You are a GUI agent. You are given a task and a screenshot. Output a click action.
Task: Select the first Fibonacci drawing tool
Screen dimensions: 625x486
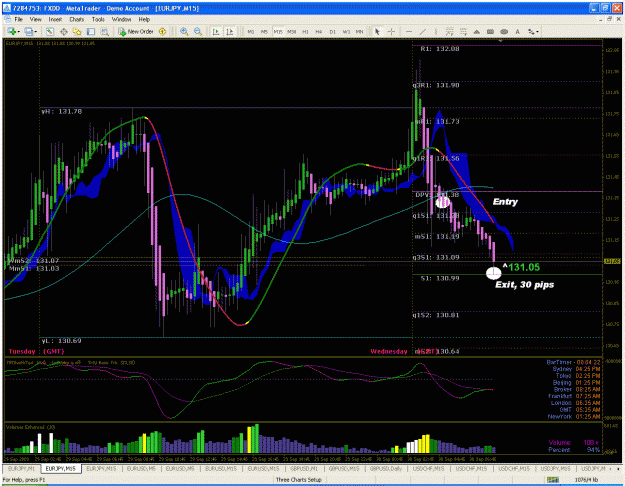(x=449, y=31)
